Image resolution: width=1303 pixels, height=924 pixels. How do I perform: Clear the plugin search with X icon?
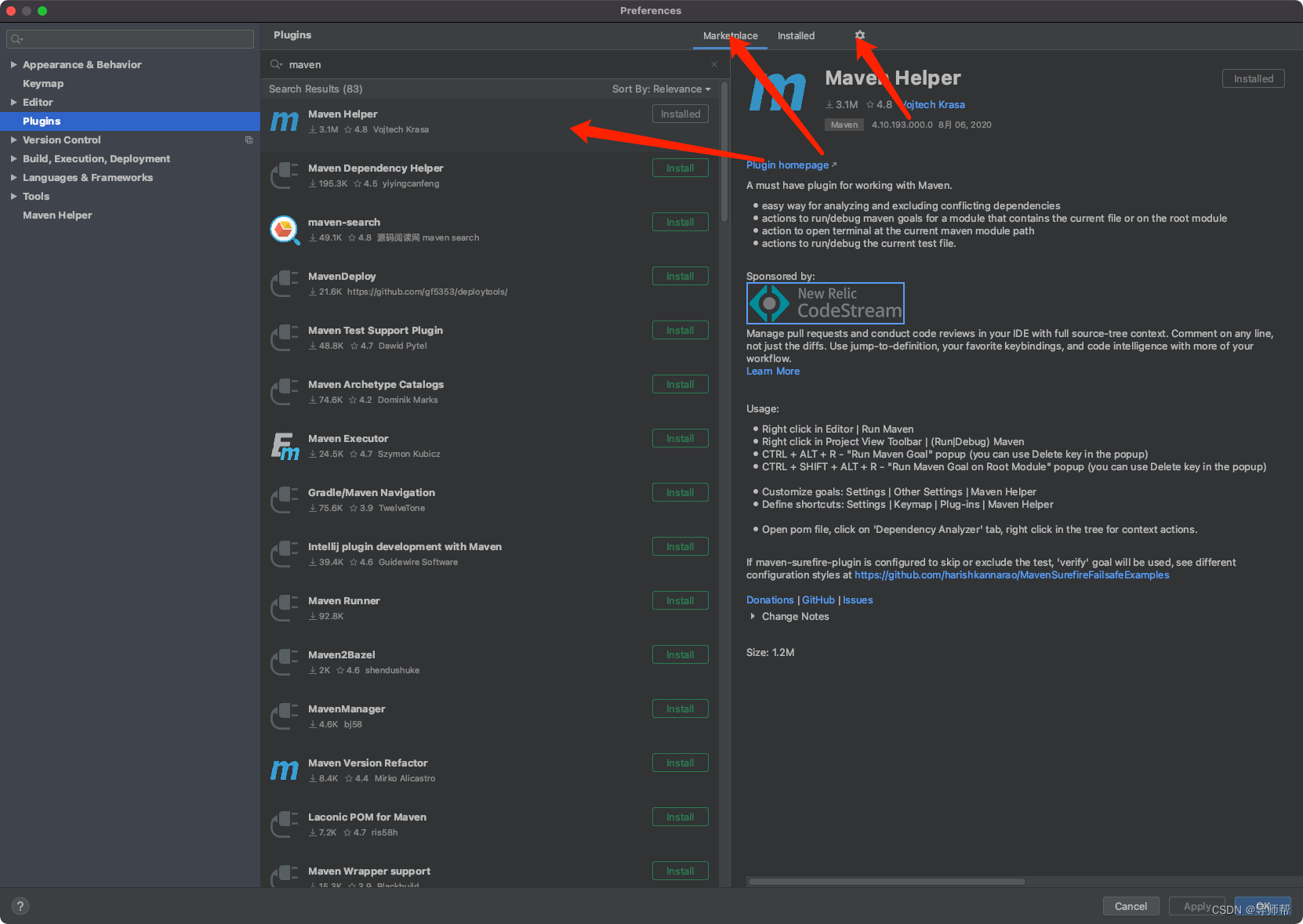point(714,64)
